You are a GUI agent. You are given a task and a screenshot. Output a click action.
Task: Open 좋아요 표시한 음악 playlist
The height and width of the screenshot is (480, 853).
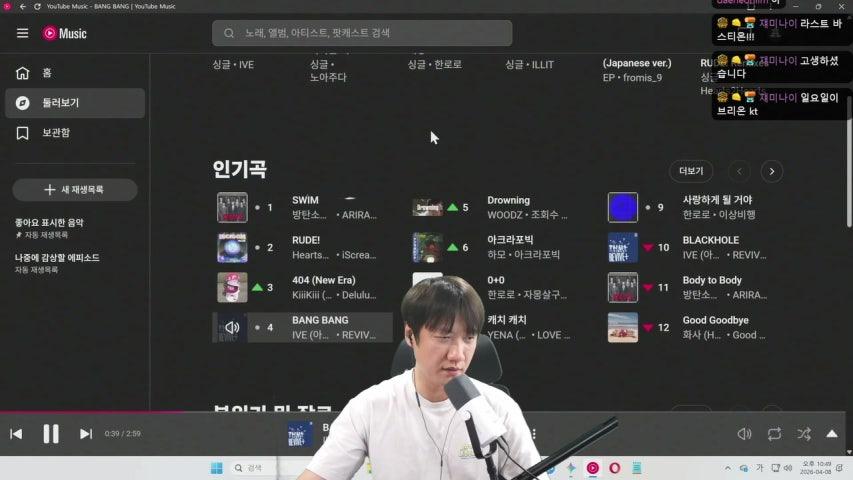[50, 222]
